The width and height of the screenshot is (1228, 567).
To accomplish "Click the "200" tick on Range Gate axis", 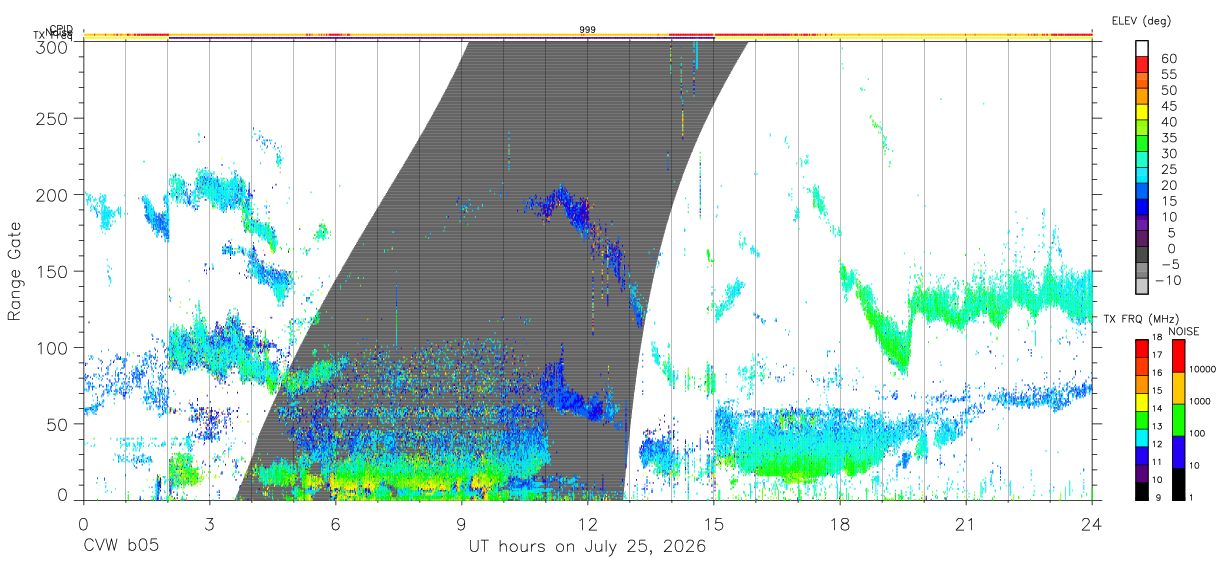I will [51, 194].
